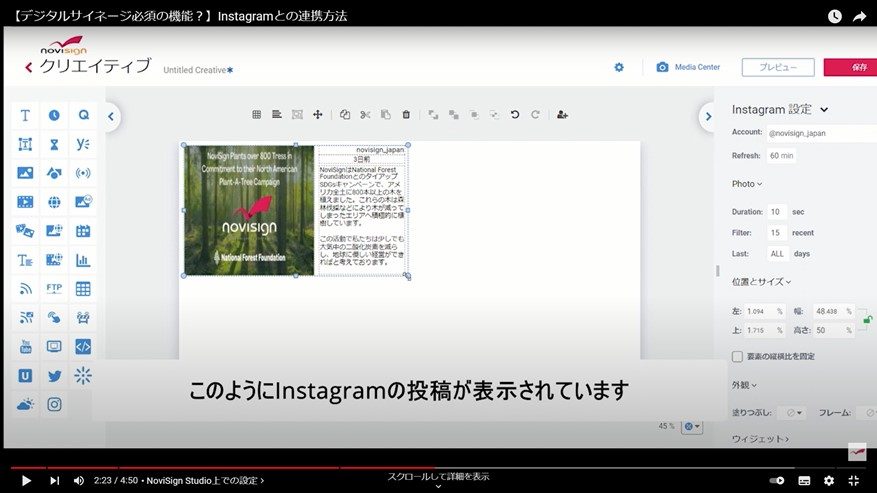Add the Instagram widget

[x=54, y=404]
